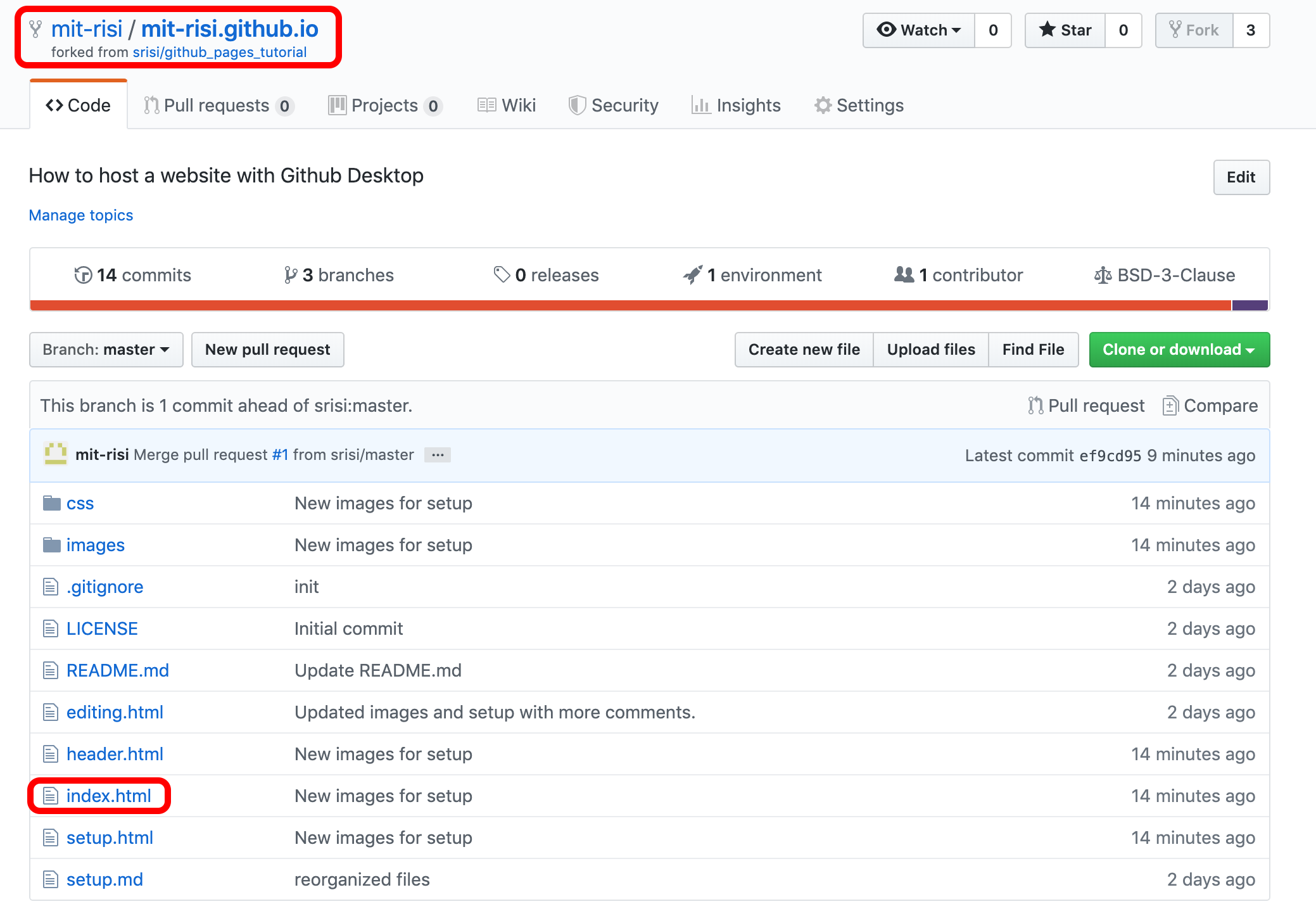1316x911 pixels.
Task: Open the Projects tab
Action: pos(385,105)
